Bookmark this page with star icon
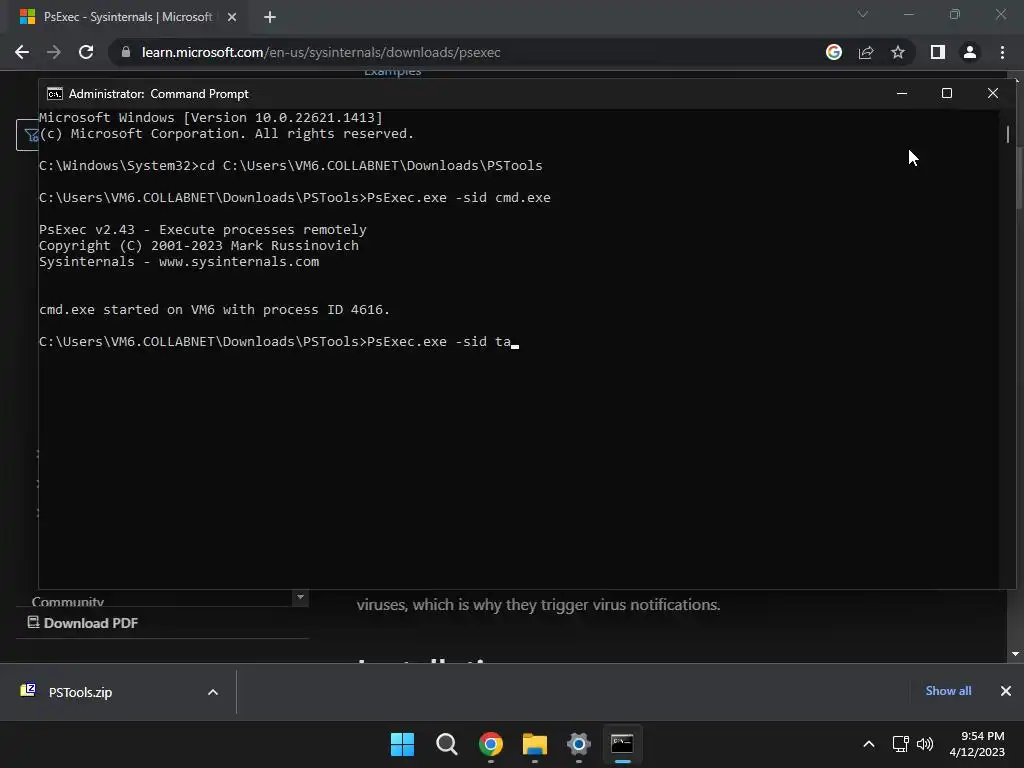The height and width of the screenshot is (768, 1024). pyautogui.click(x=898, y=52)
